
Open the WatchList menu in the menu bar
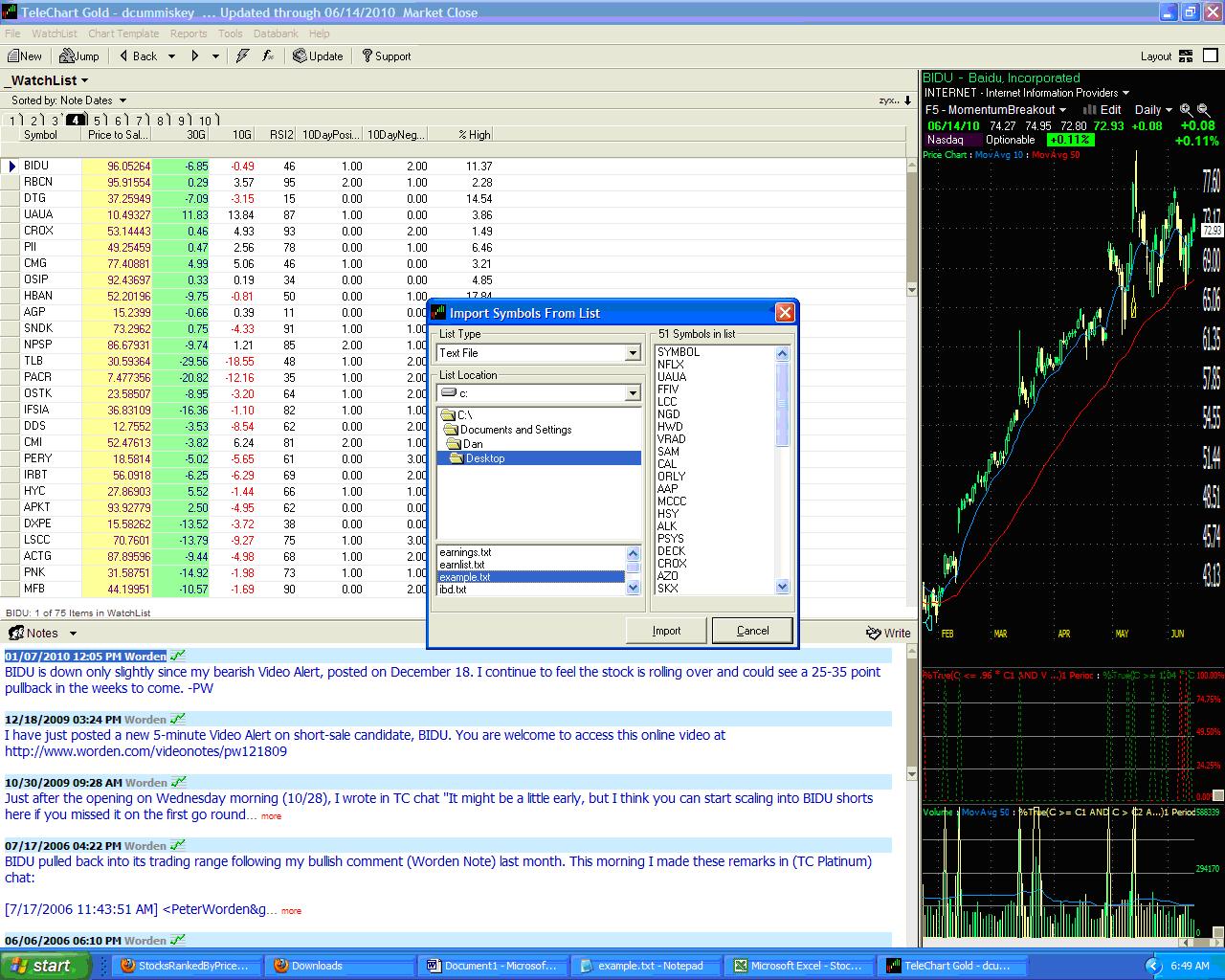click(x=54, y=33)
